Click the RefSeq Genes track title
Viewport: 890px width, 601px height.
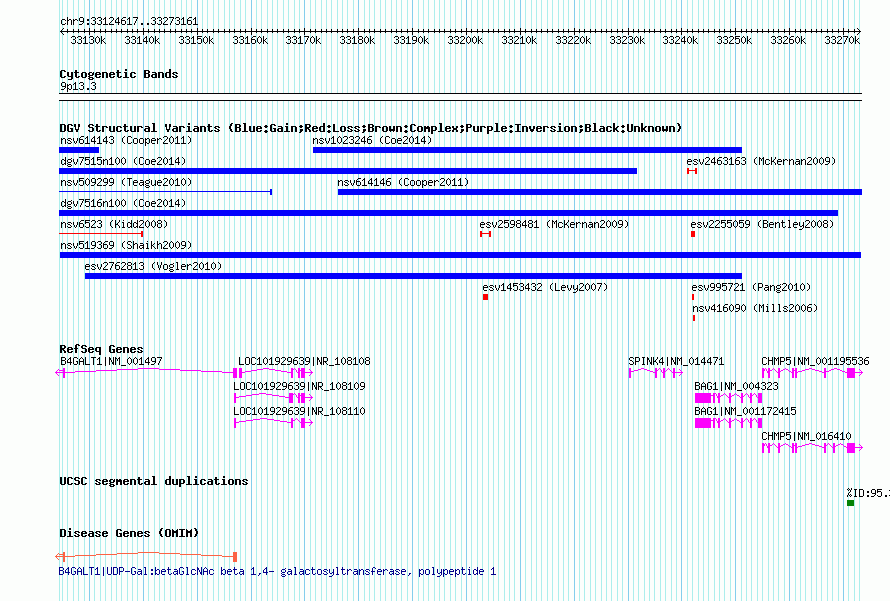pyautogui.click(x=101, y=349)
